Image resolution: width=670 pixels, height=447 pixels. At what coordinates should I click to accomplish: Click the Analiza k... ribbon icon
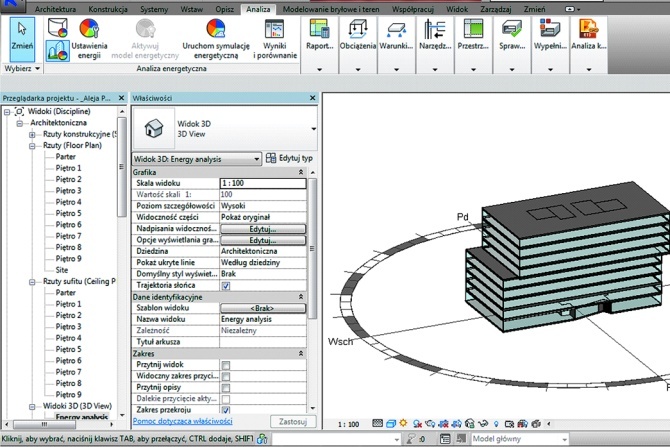pos(588,29)
